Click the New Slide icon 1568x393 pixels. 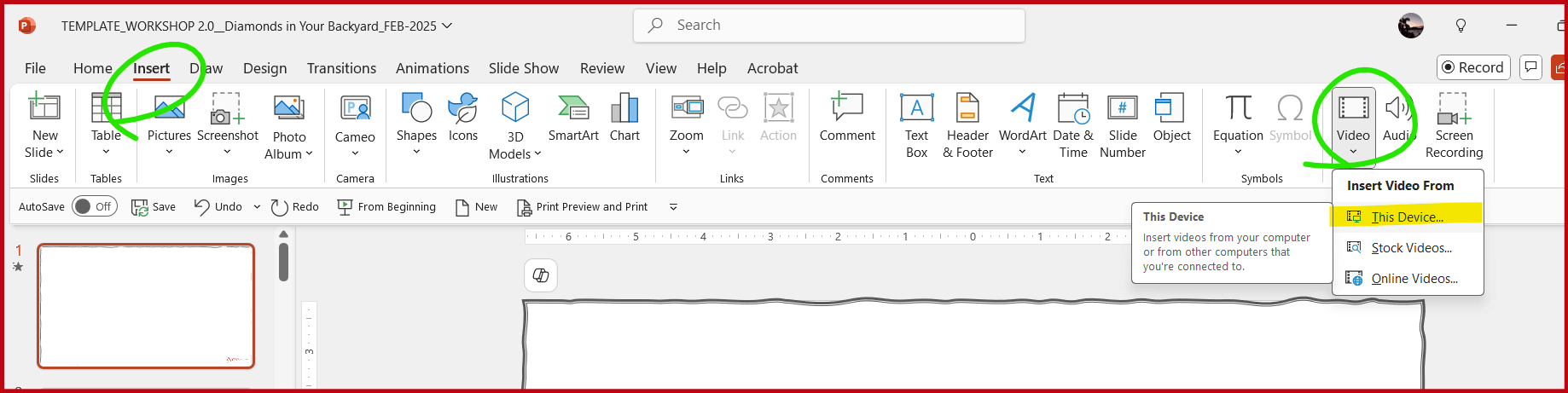pyautogui.click(x=44, y=107)
